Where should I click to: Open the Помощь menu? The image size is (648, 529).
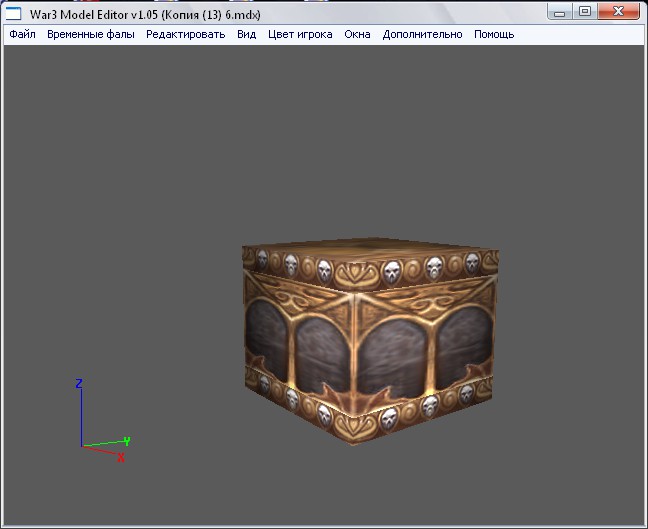pos(494,34)
